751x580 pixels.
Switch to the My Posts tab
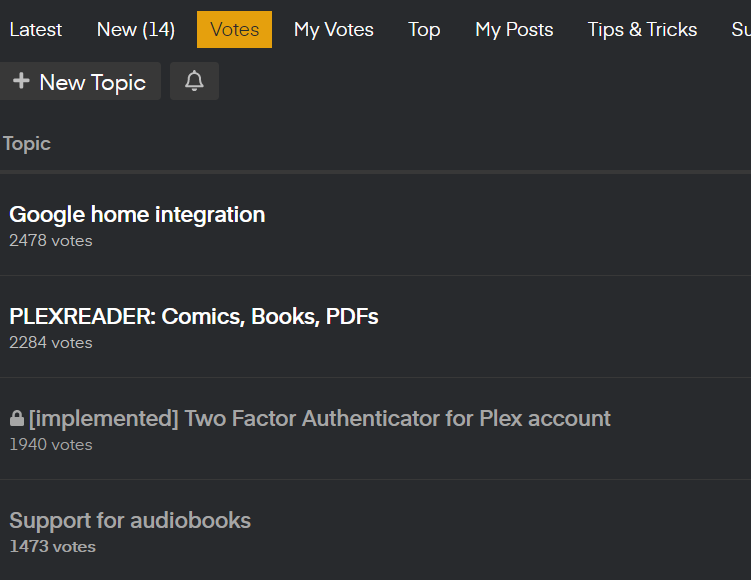coord(514,30)
